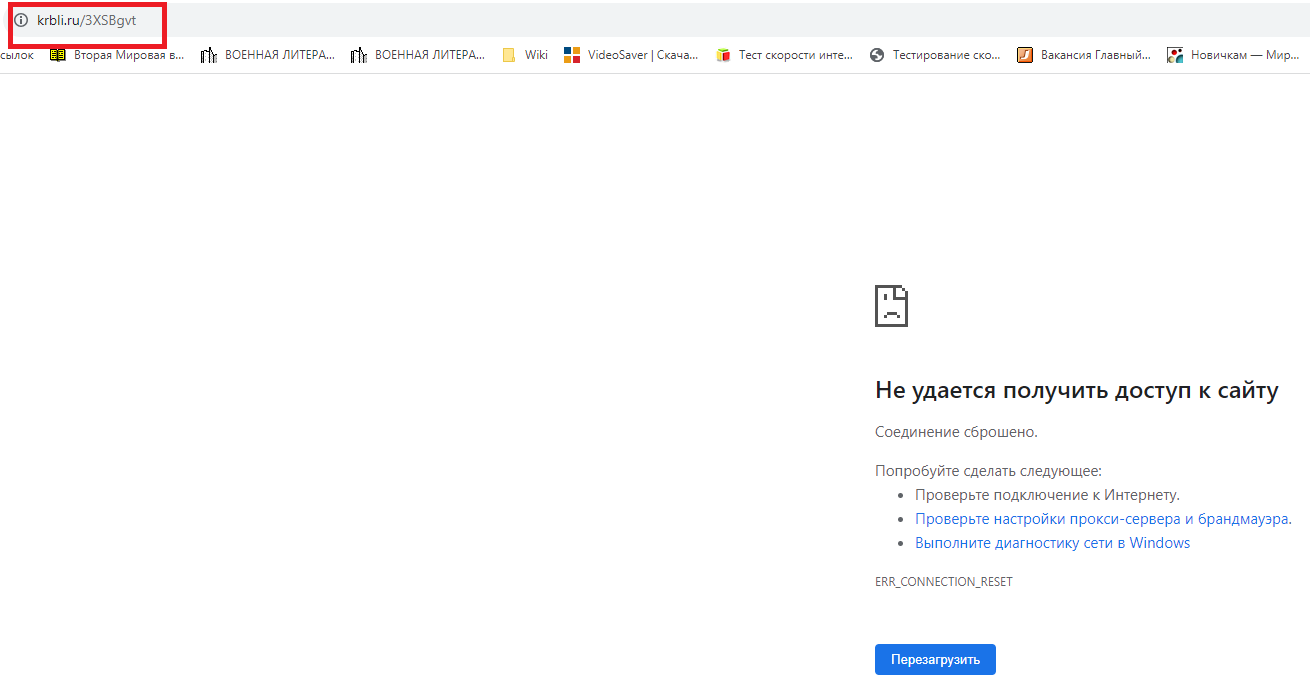Screen dimensions: 1310x693
Task: Select the krbli.ru URL in address bar
Action: 86,20
